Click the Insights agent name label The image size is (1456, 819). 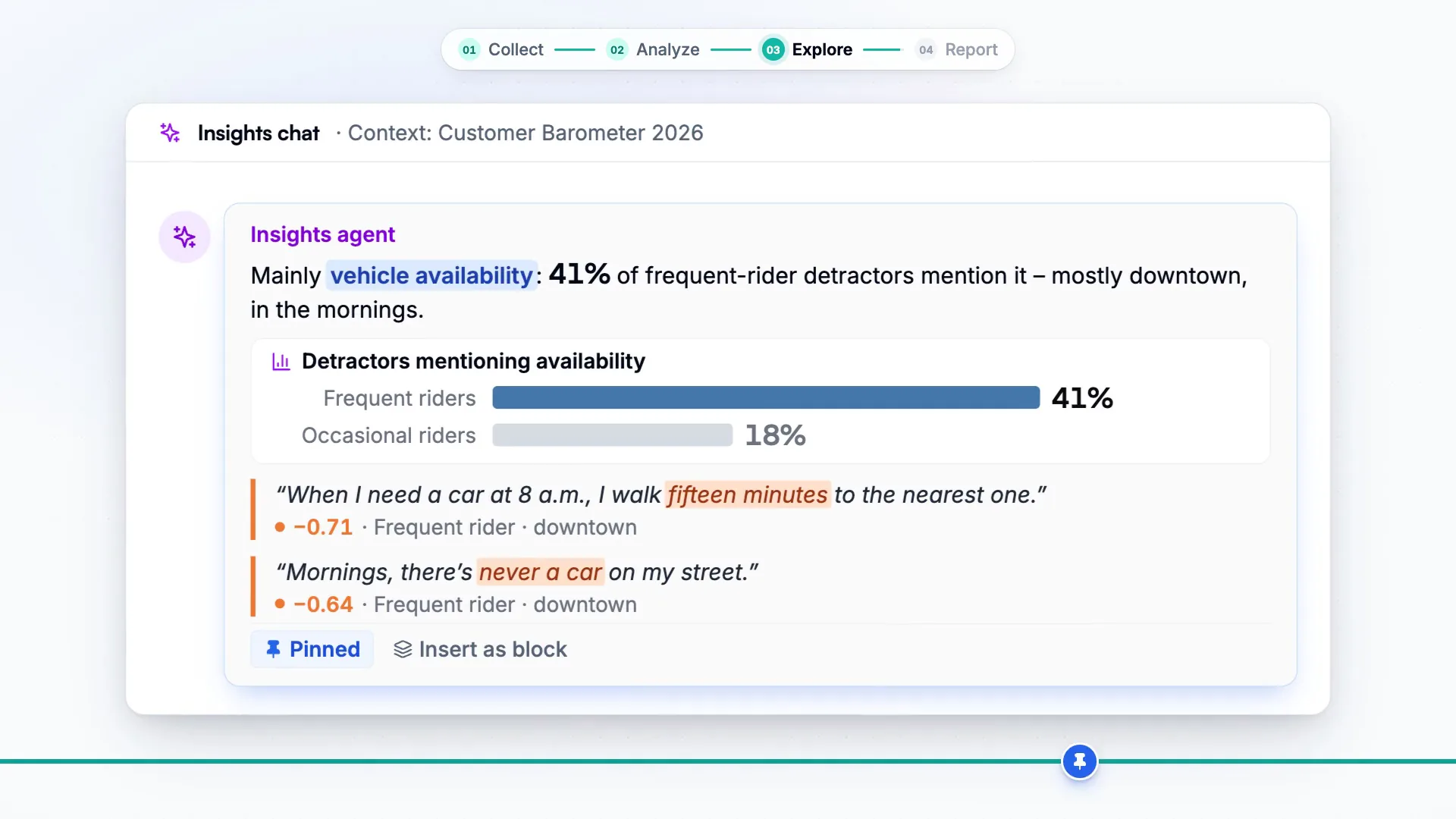(323, 235)
